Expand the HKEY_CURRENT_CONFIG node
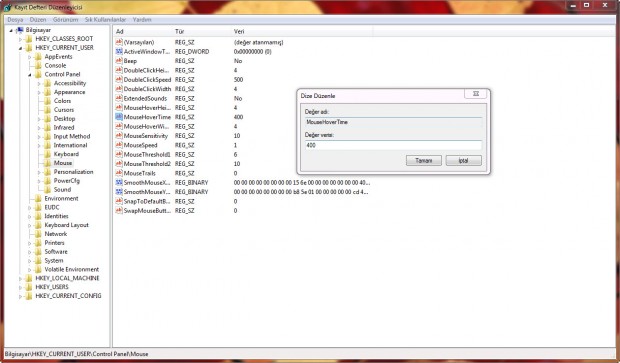The height and width of the screenshot is (363, 620). coord(20,296)
